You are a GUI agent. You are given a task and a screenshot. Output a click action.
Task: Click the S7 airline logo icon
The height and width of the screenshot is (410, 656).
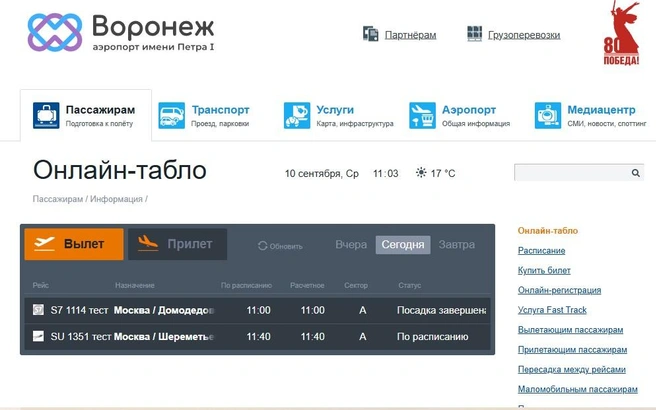(x=38, y=310)
